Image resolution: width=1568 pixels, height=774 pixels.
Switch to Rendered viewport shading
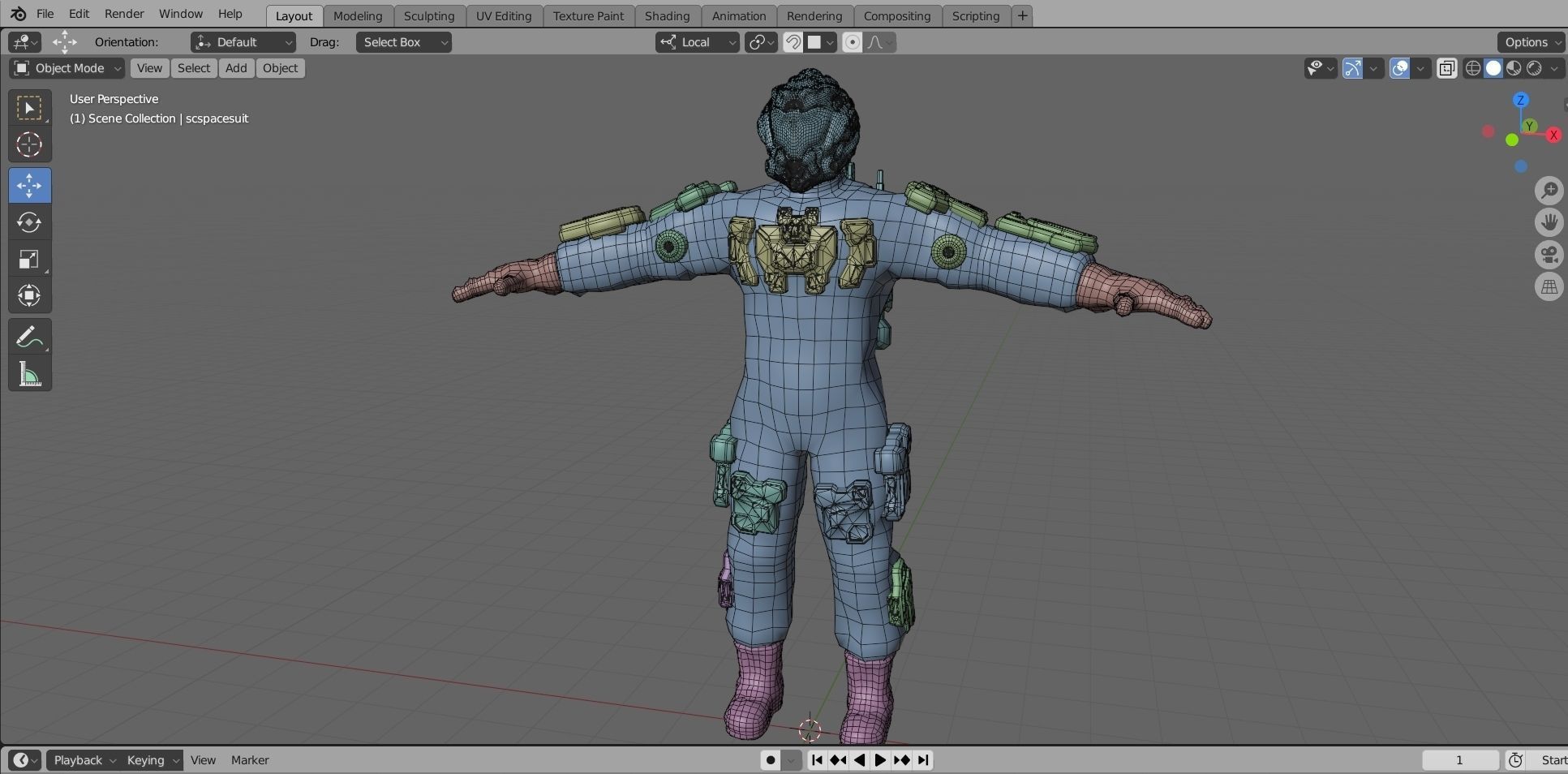(x=1534, y=68)
